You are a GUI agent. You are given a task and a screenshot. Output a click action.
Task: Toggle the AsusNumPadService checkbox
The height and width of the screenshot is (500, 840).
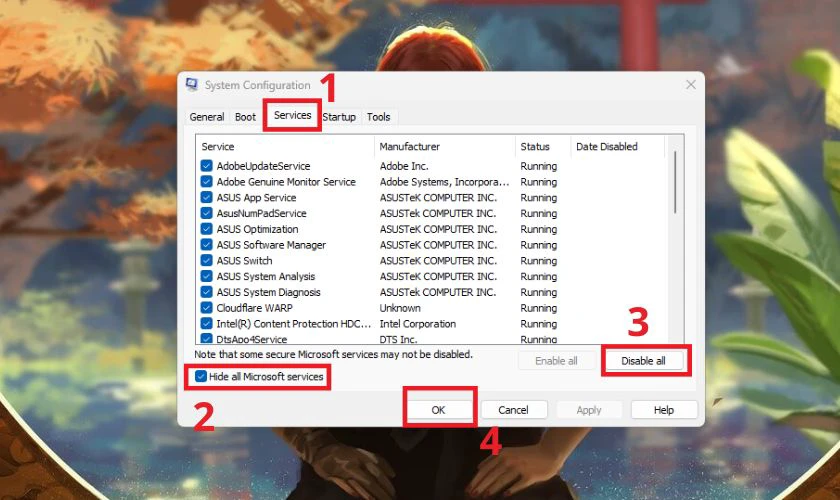click(x=206, y=213)
